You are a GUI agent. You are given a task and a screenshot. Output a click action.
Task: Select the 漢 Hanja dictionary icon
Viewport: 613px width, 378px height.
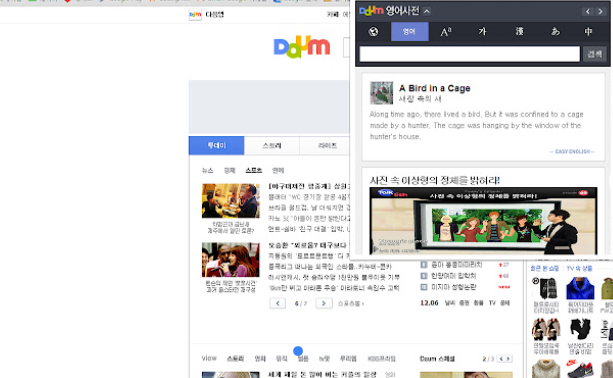coord(519,31)
